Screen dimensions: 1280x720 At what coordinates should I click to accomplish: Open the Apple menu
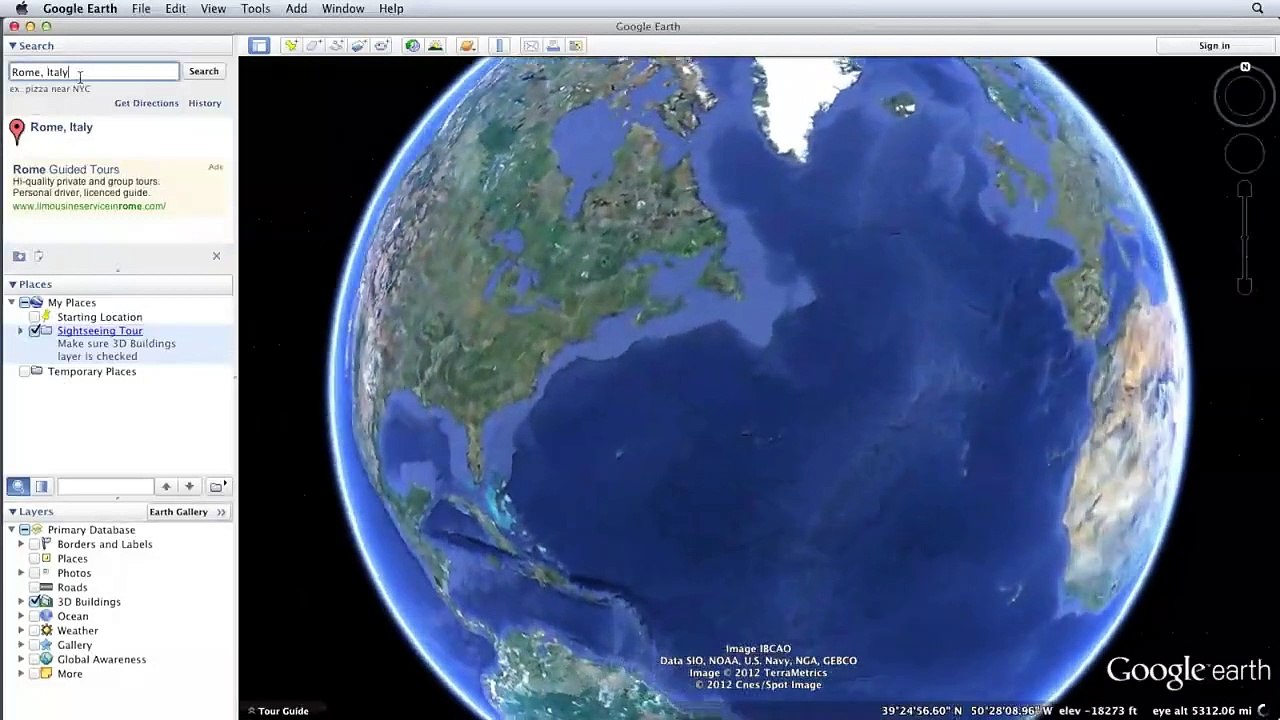tap(21, 9)
